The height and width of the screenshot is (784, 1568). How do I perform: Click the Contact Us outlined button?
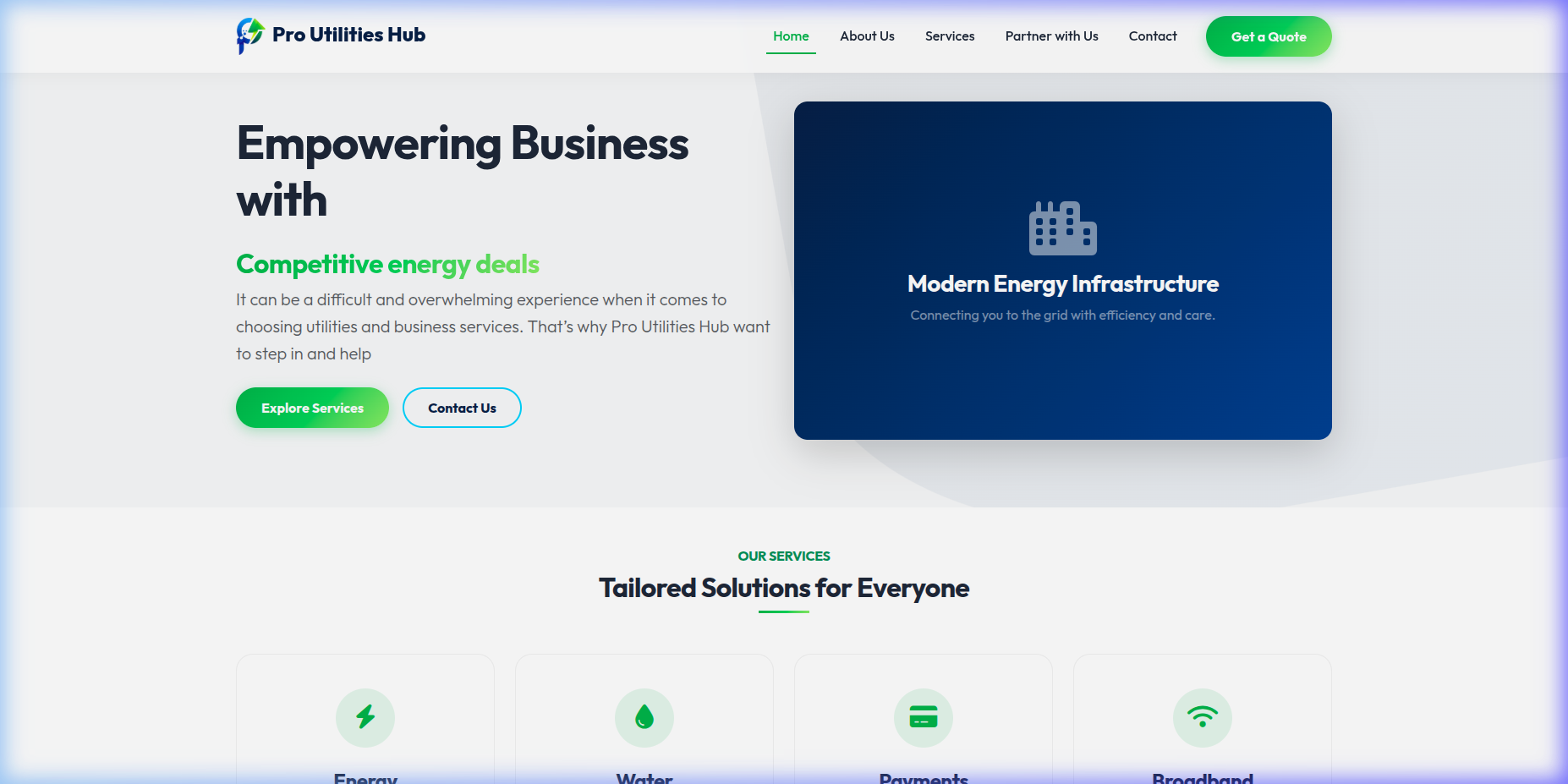[x=462, y=408]
